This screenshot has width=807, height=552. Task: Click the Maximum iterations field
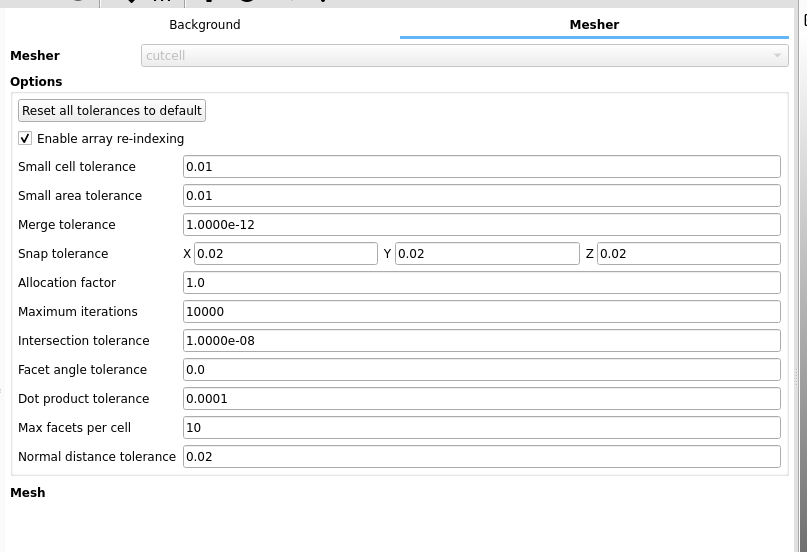481,312
